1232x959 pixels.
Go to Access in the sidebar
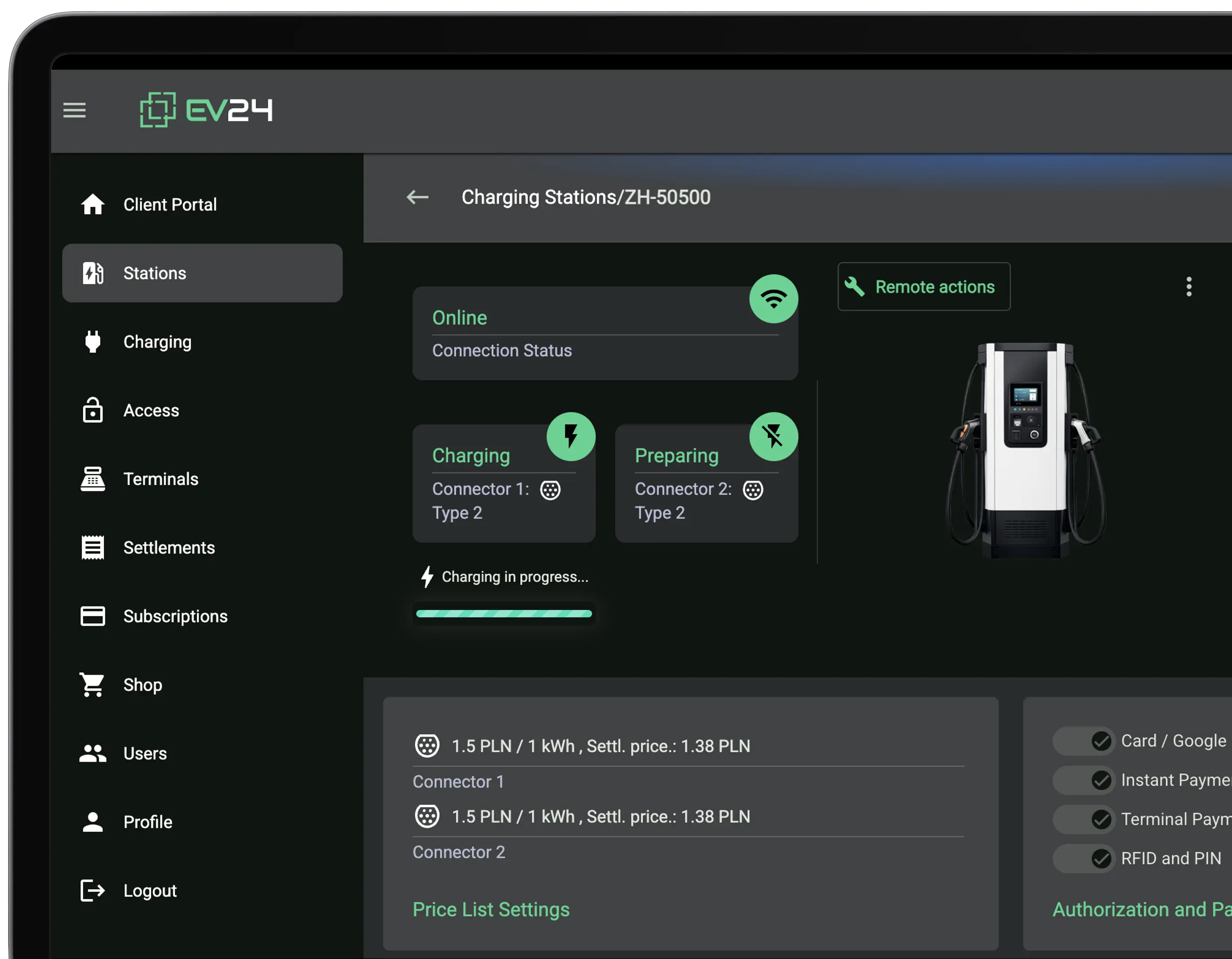[202, 410]
